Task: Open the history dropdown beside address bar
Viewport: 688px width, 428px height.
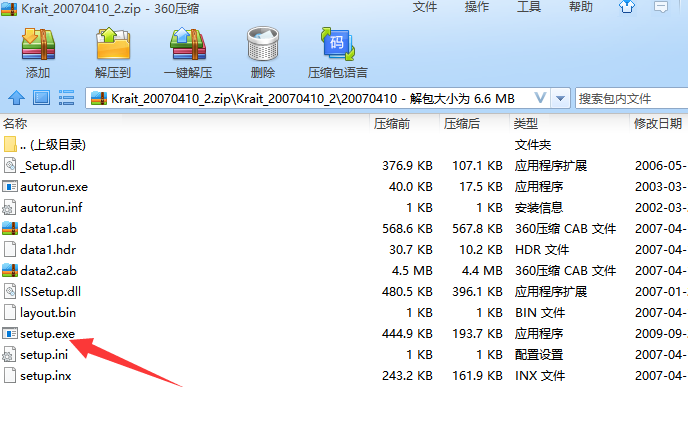Action: (560, 98)
